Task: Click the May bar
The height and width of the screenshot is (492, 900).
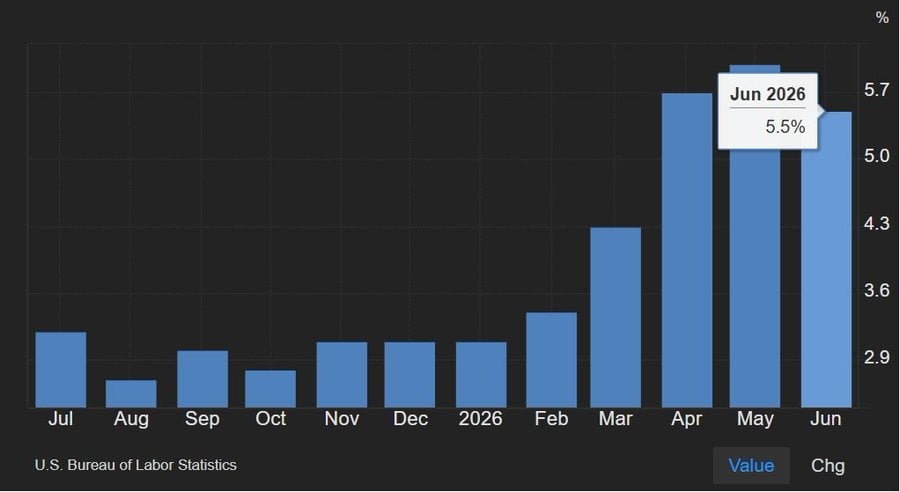Action: (755, 278)
